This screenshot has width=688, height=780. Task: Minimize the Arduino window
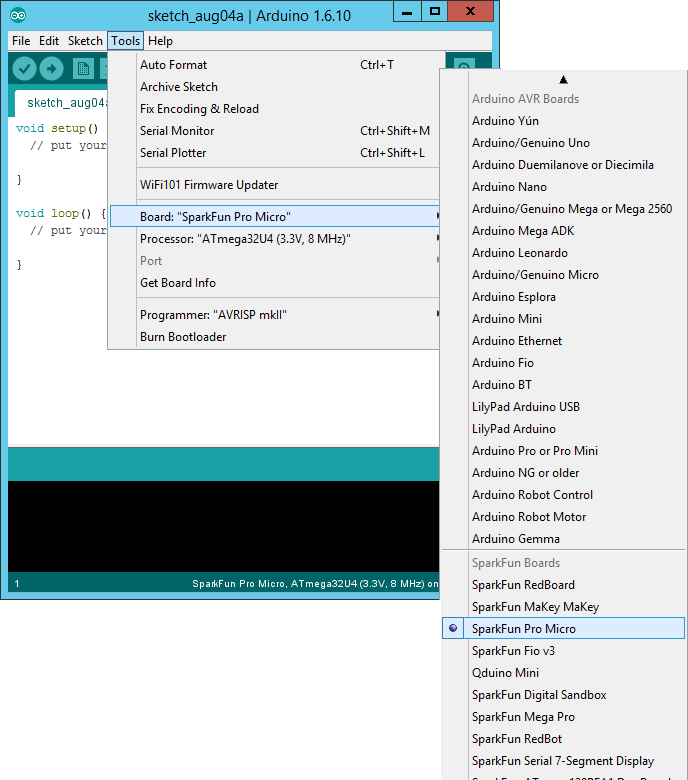(x=407, y=12)
